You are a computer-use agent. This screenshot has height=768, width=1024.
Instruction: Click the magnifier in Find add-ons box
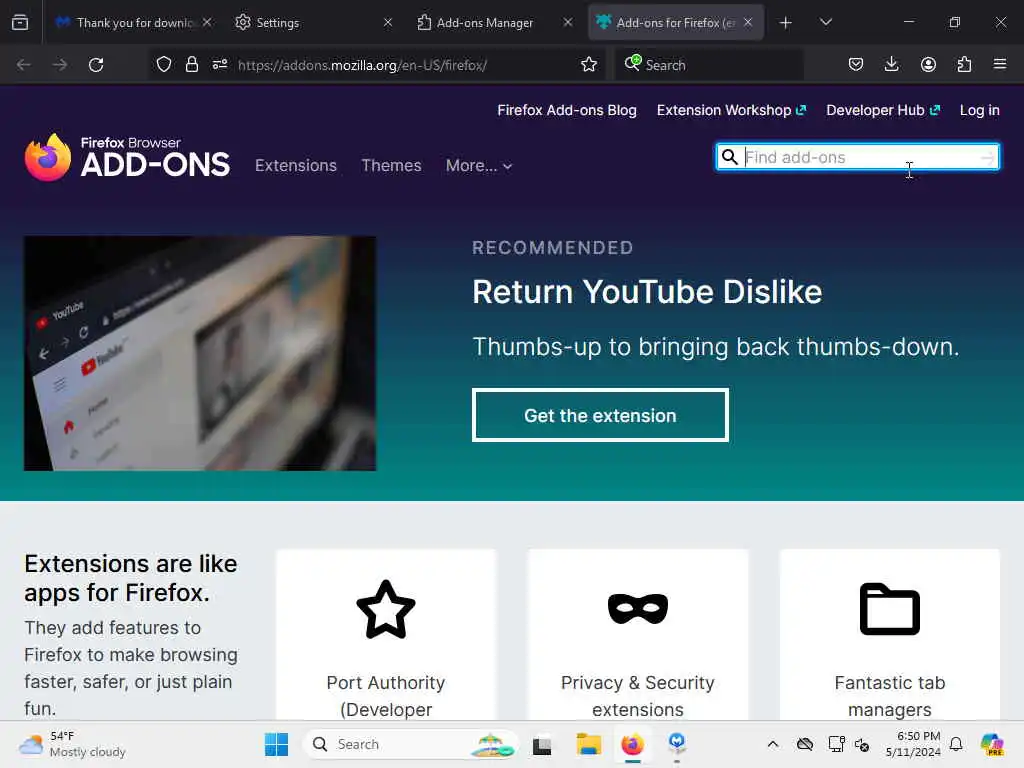(x=729, y=157)
